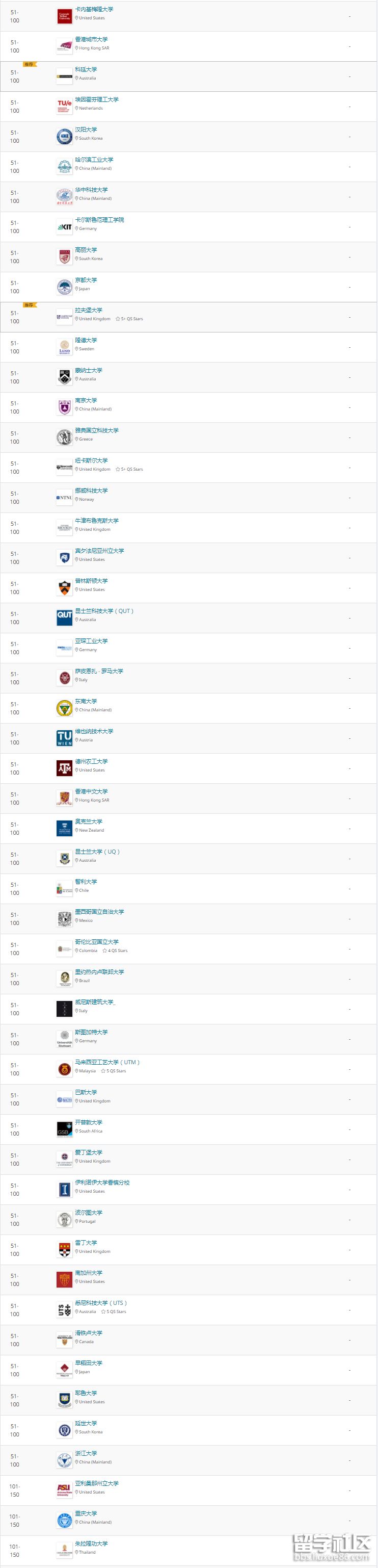
Task: Open the 香港城市大学 university link
Action: click(x=91, y=39)
